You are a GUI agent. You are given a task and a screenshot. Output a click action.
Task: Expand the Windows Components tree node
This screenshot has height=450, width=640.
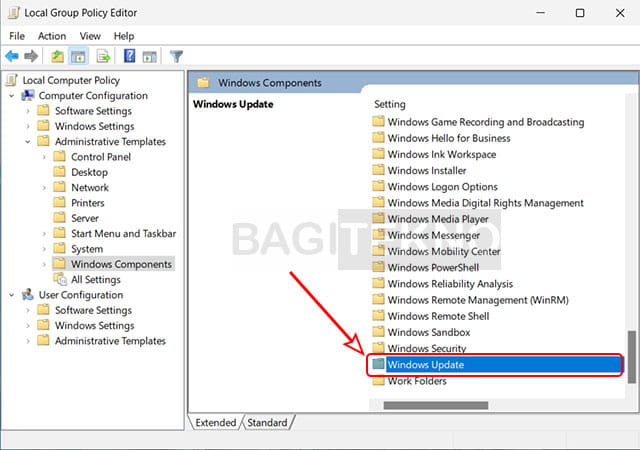click(44, 265)
